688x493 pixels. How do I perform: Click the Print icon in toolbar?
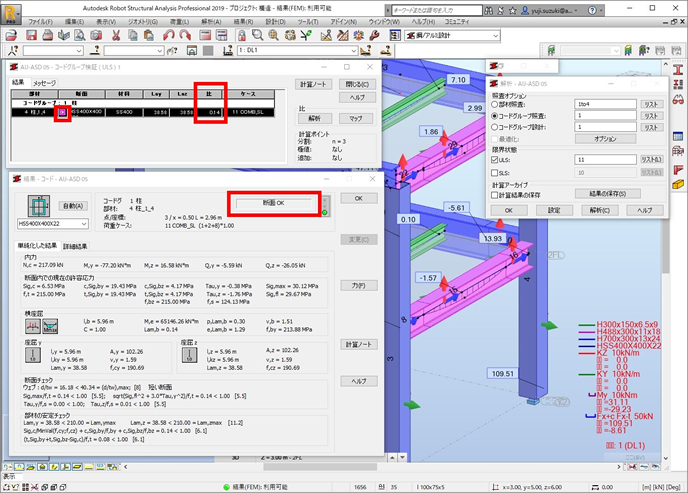(47, 36)
